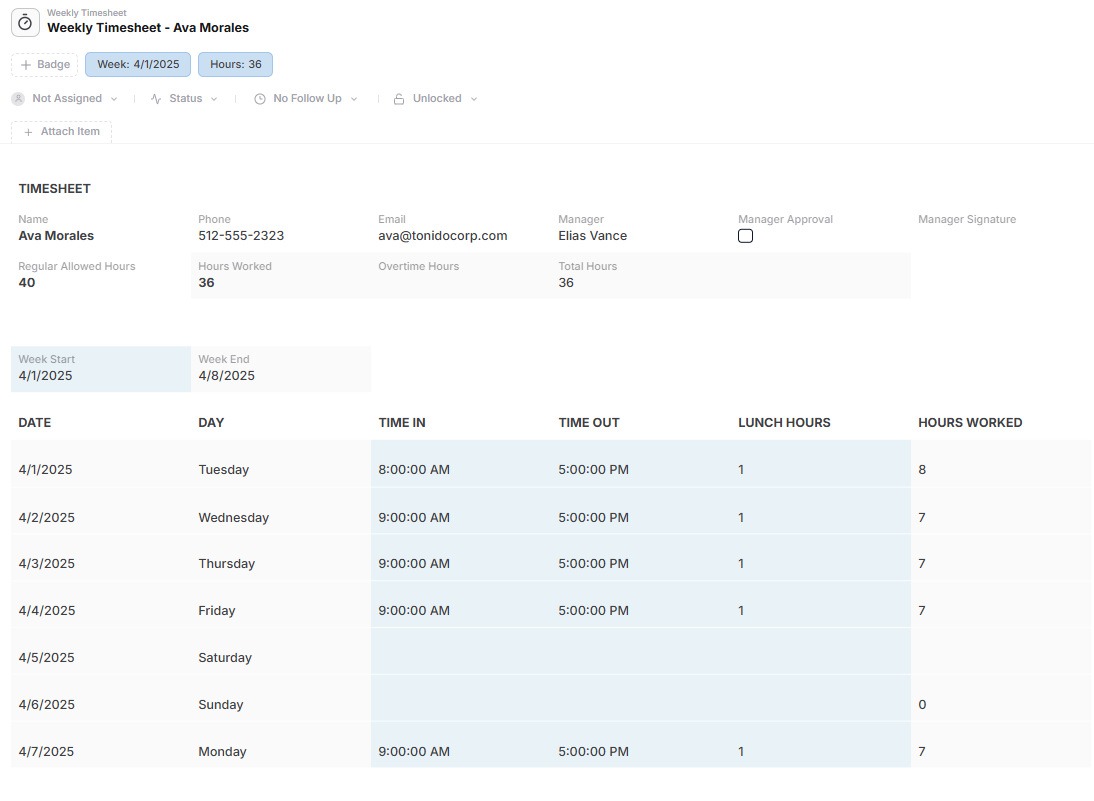Click Tuesday's Hours Worked value 8
Image resolution: width=1094 pixels, height=801 pixels.
pyautogui.click(x=922, y=470)
